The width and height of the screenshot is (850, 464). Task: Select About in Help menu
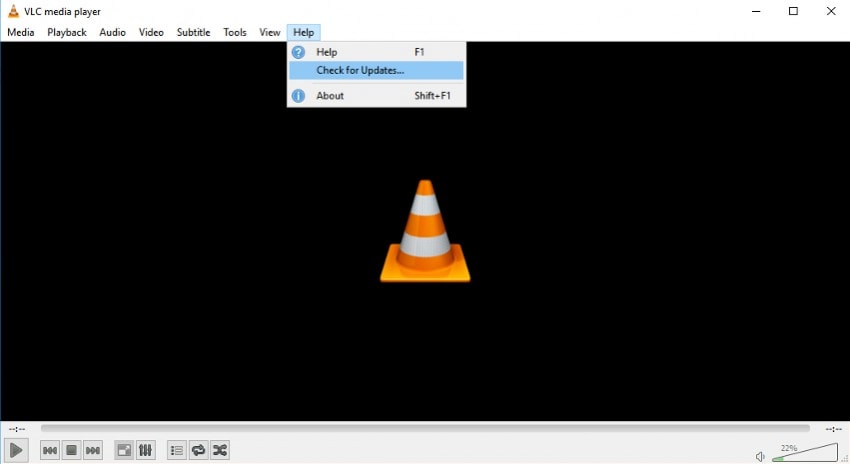376,96
